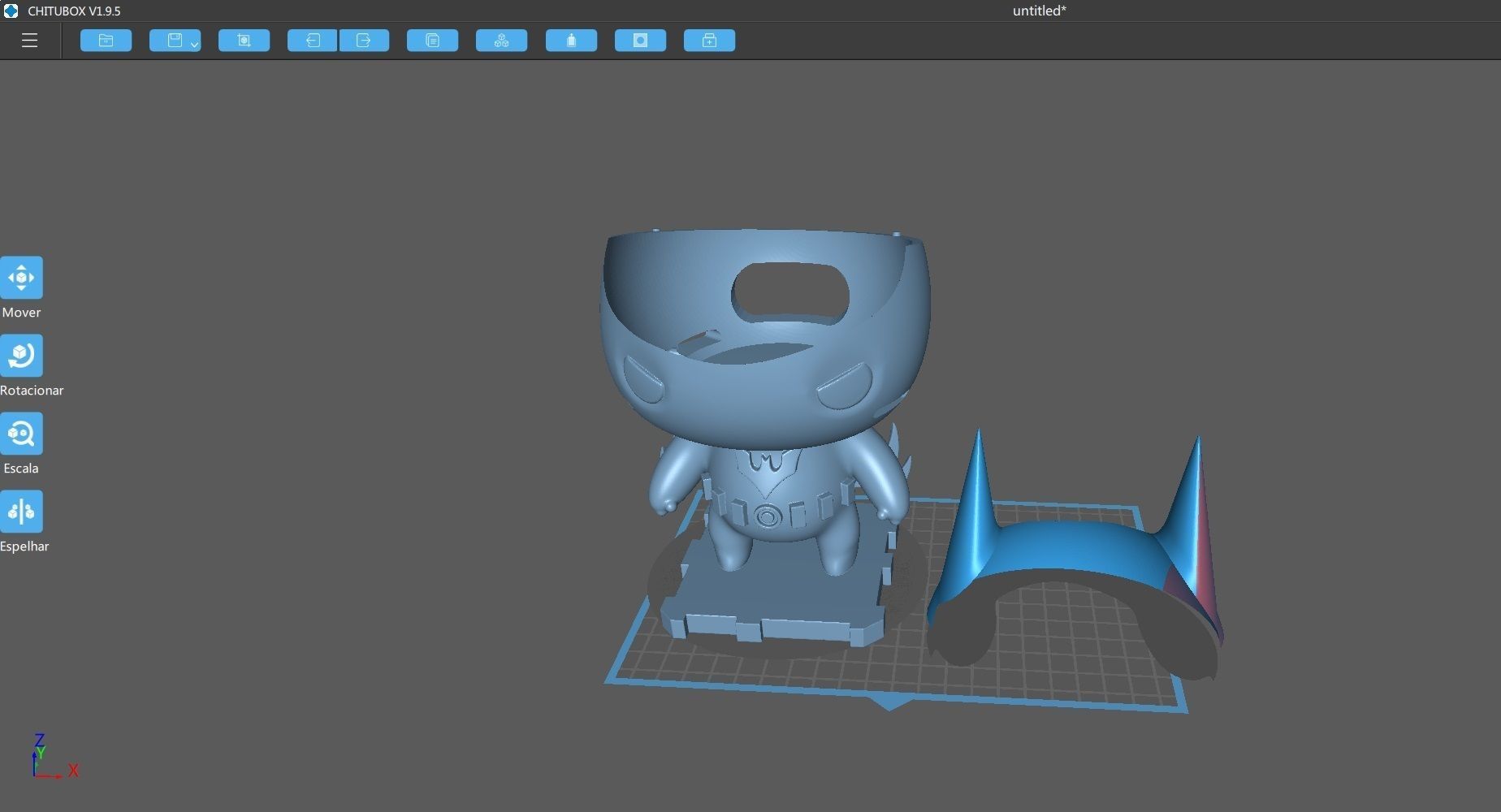Screen dimensions: 1501x812
Task: Click the Redo right-arrow toolbar button
Action: pyautogui.click(x=364, y=41)
